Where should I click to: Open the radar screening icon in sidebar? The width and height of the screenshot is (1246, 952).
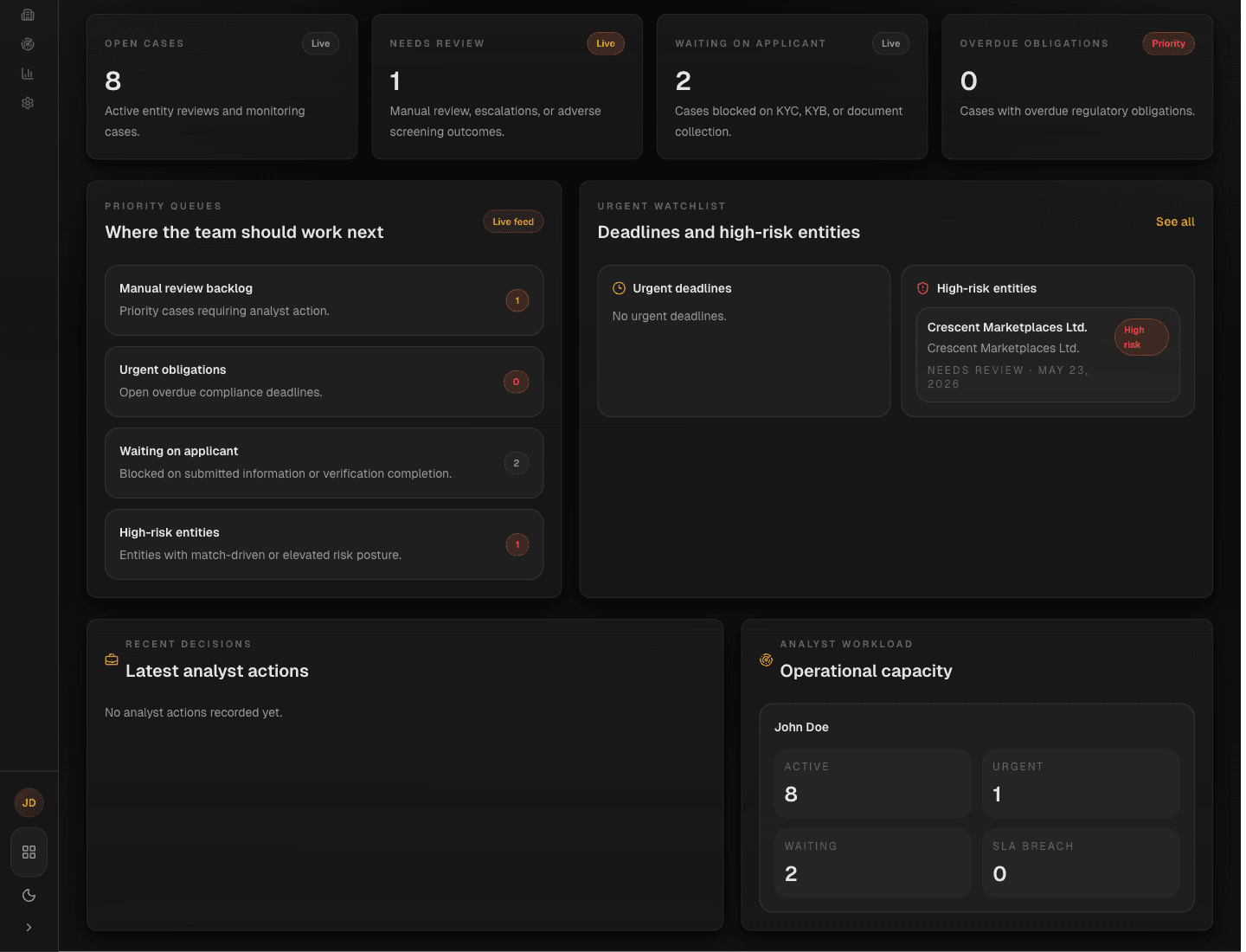pyautogui.click(x=28, y=44)
